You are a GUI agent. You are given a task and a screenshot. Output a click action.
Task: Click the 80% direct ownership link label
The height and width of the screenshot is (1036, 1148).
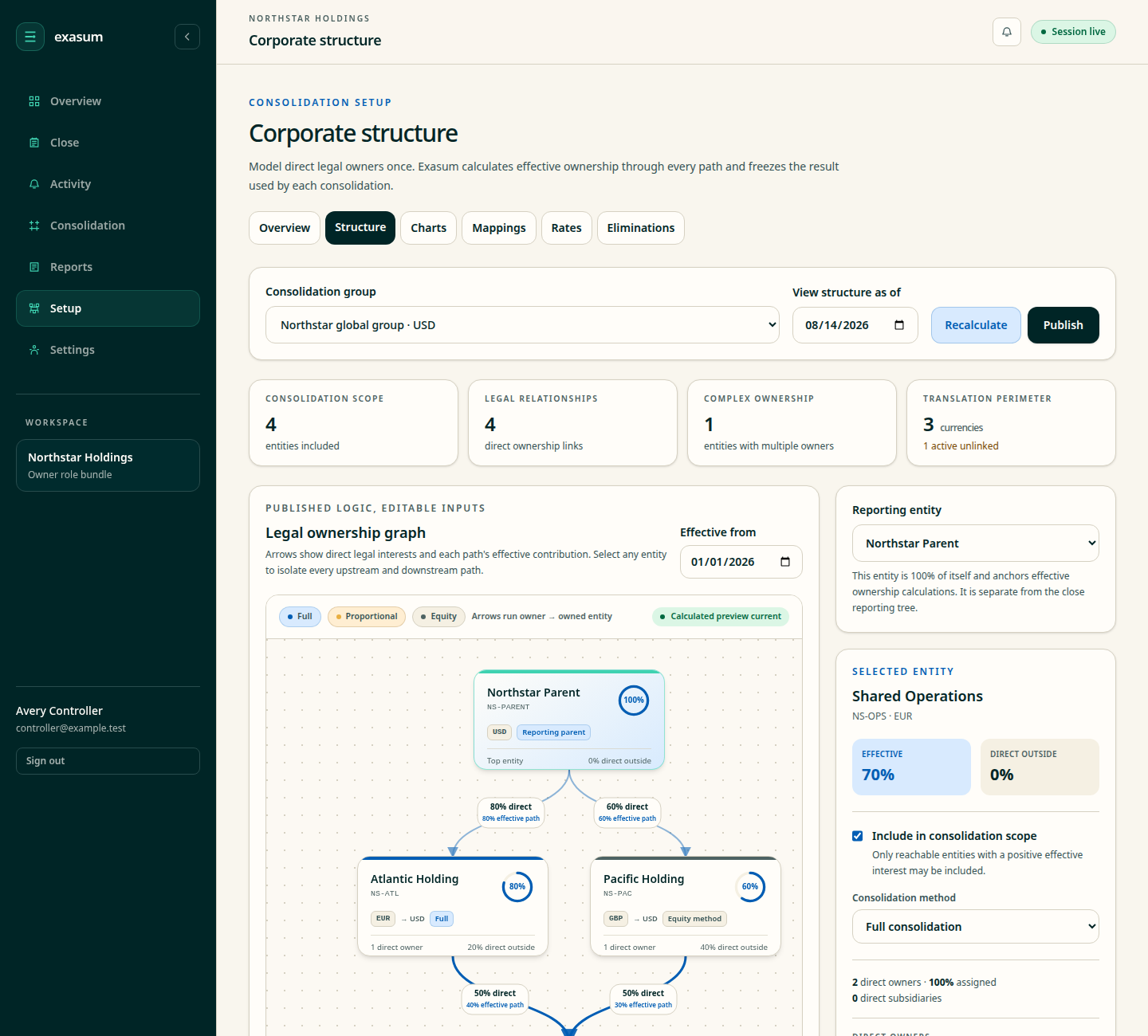tap(511, 812)
